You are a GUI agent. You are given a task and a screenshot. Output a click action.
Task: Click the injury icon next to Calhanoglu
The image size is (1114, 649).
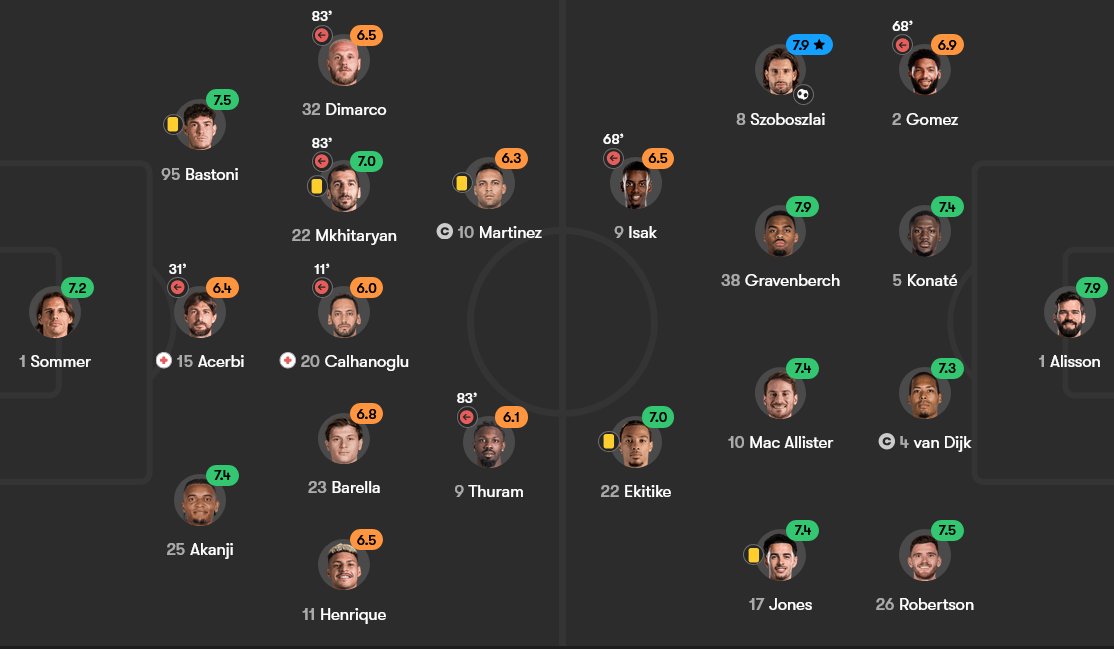click(288, 361)
